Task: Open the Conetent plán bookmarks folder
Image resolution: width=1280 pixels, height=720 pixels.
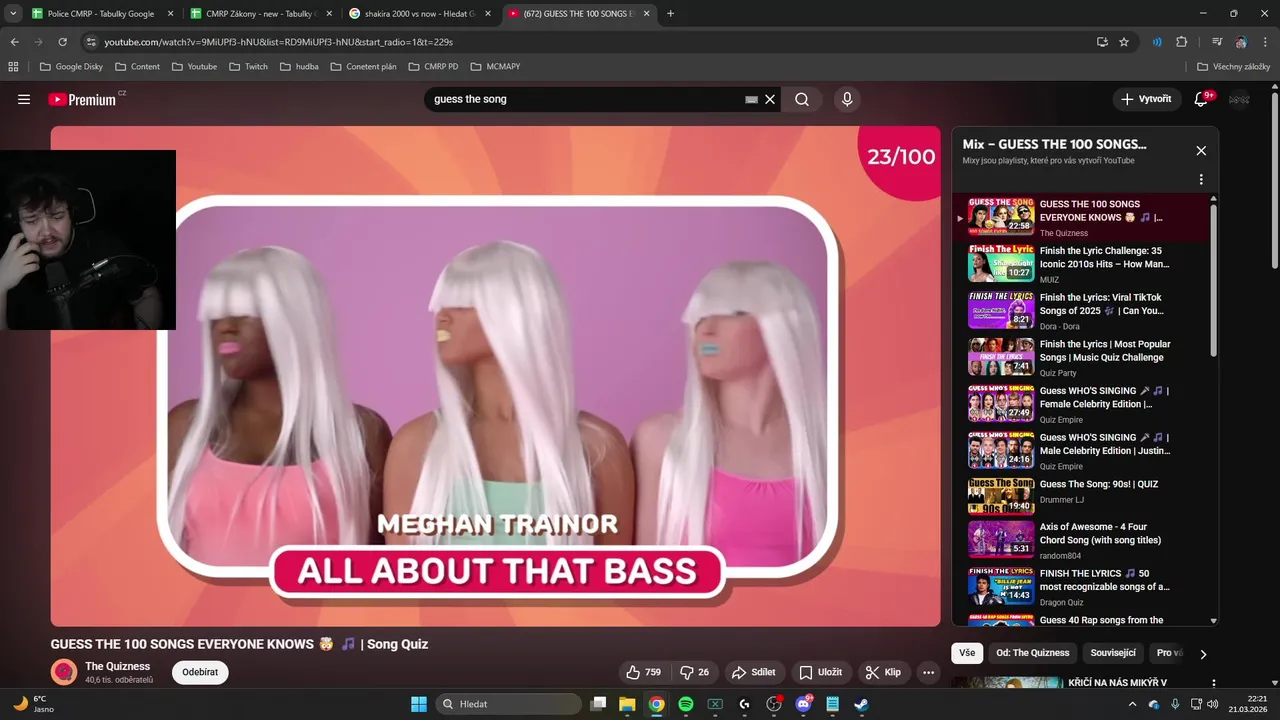Action: tap(363, 67)
